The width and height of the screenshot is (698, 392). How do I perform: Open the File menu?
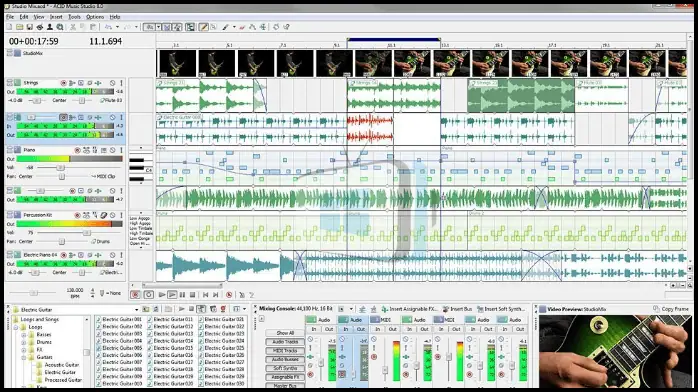tap(10, 17)
